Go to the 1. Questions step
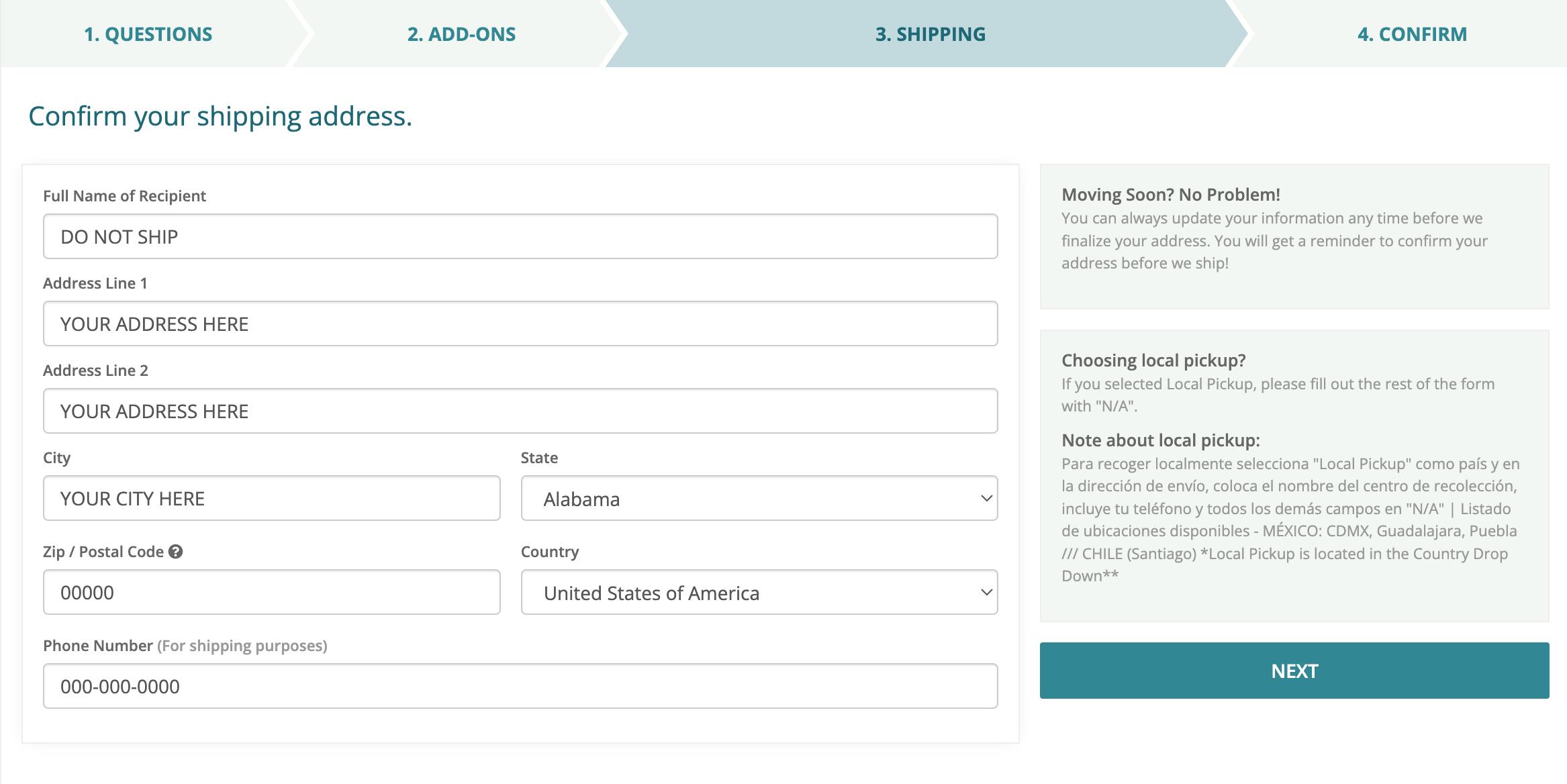Screen dimensions: 1567x784 pos(148,34)
